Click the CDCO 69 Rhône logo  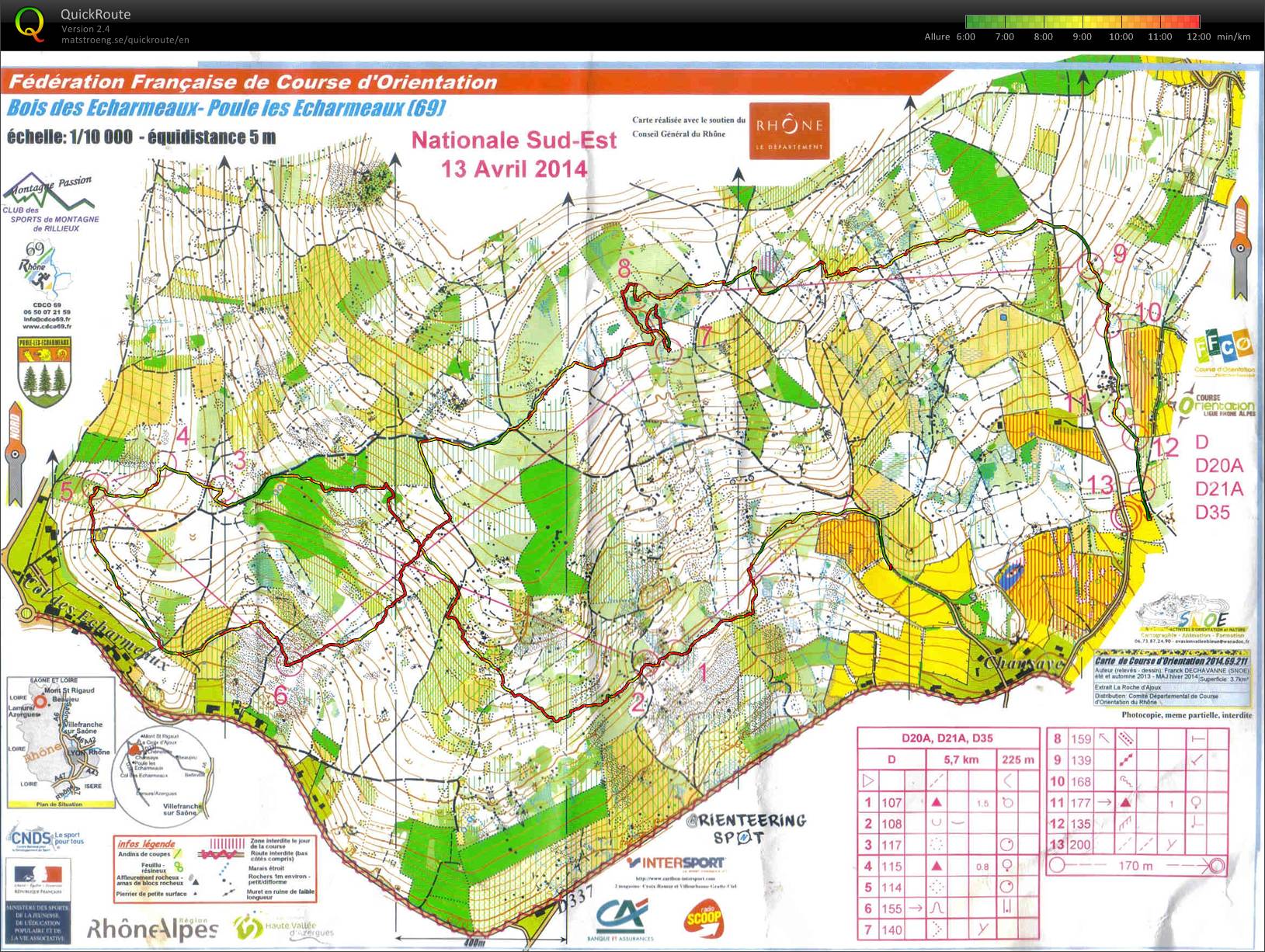pyautogui.click(x=47, y=284)
